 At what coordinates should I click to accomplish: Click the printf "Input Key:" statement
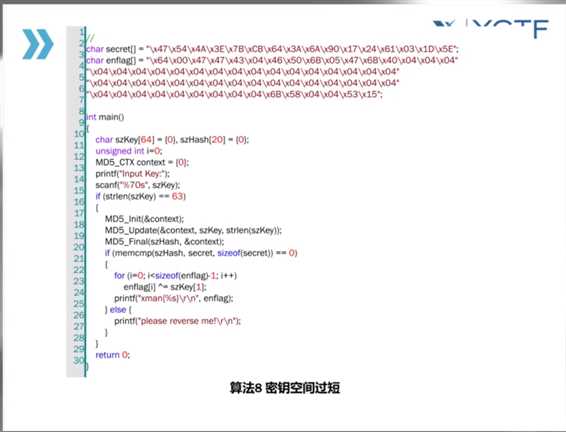click(132, 174)
